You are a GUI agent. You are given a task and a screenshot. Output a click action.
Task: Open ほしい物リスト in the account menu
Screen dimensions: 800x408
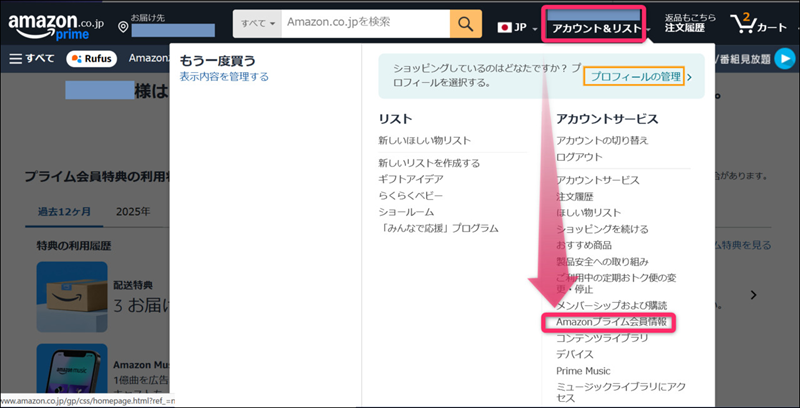[588, 213]
